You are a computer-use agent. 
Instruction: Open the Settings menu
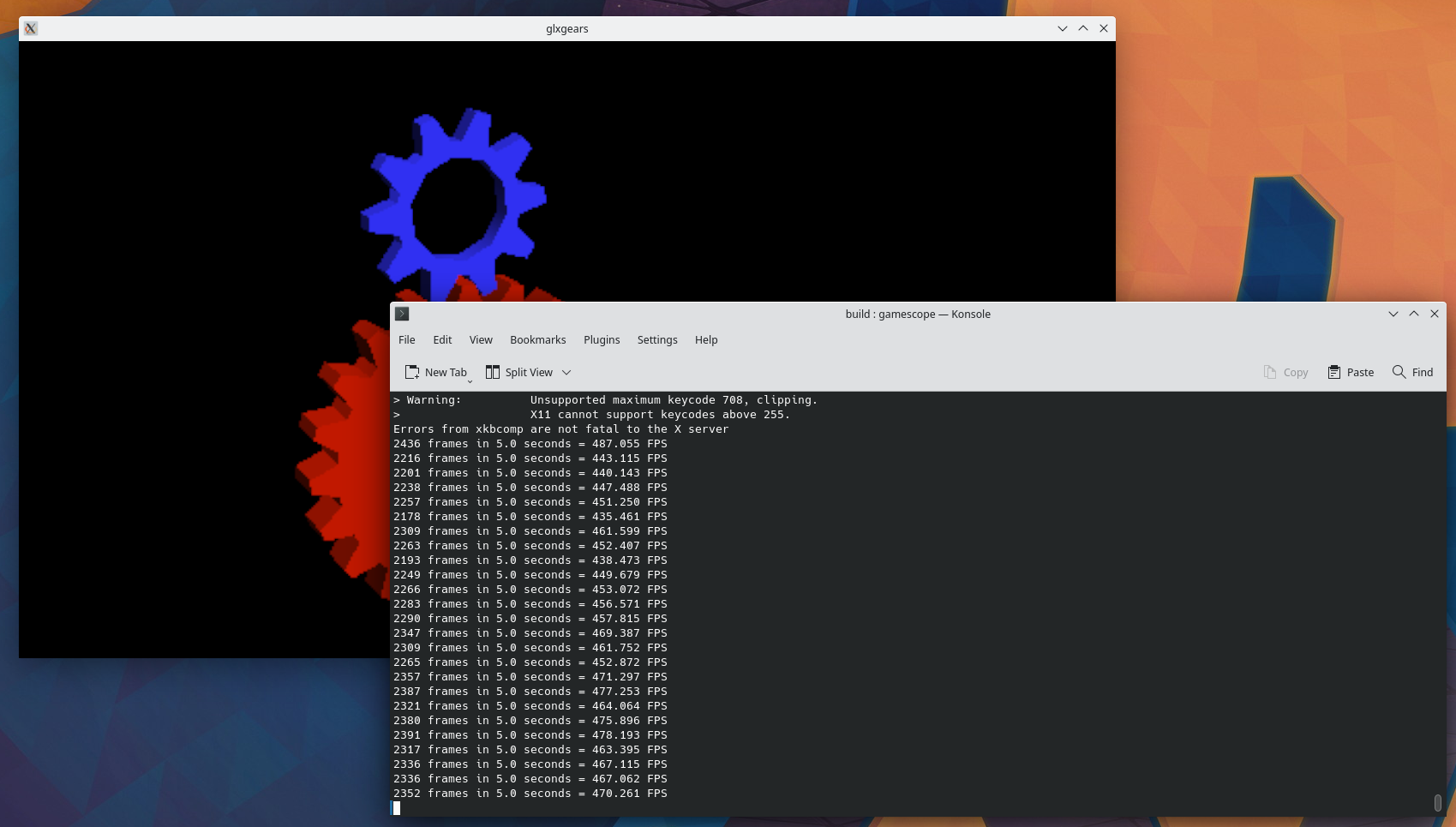click(x=656, y=339)
